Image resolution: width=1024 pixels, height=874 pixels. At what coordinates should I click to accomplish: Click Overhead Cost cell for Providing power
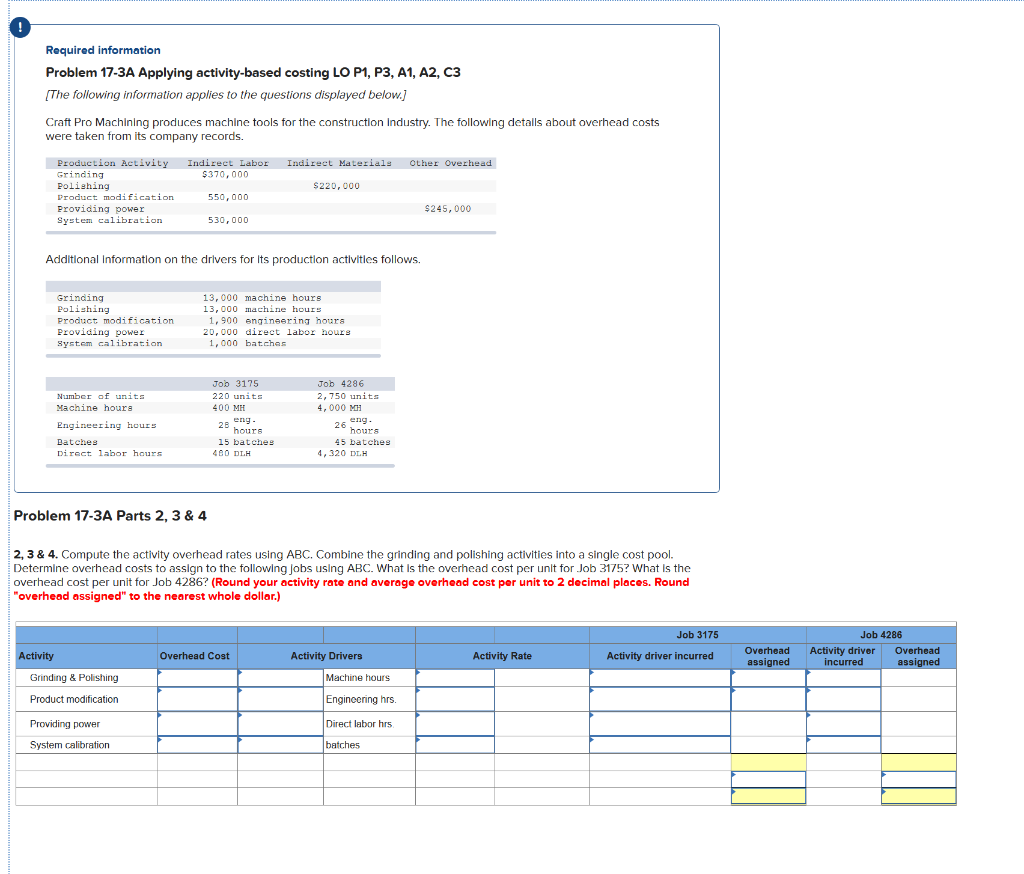195,723
